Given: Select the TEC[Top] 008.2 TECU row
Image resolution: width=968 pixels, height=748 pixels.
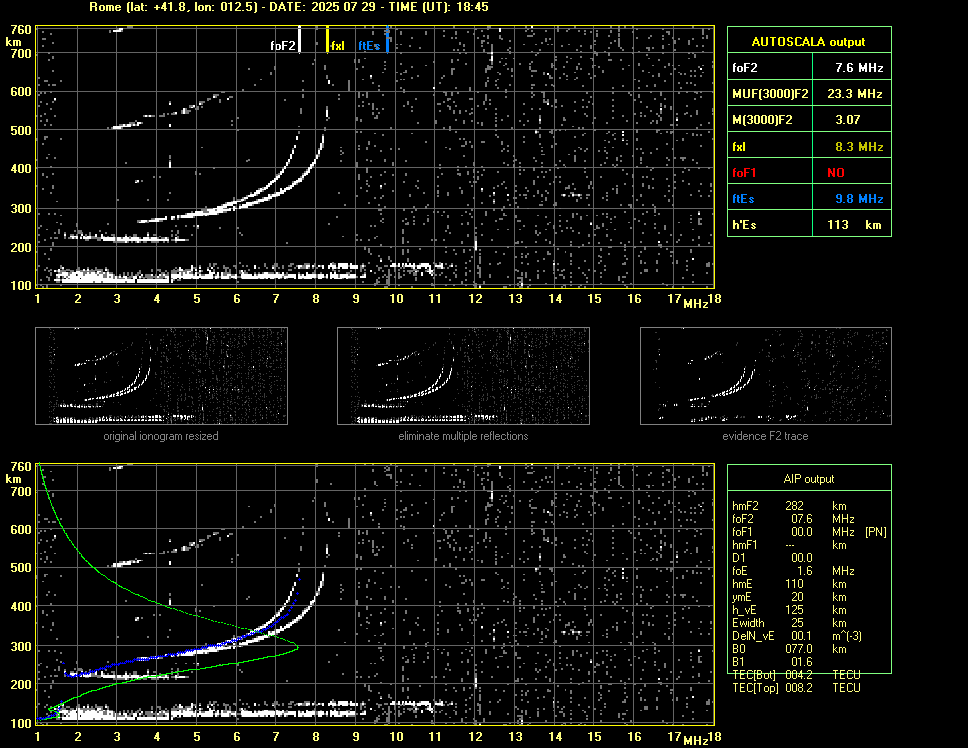Looking at the screenshot, I should [796, 688].
